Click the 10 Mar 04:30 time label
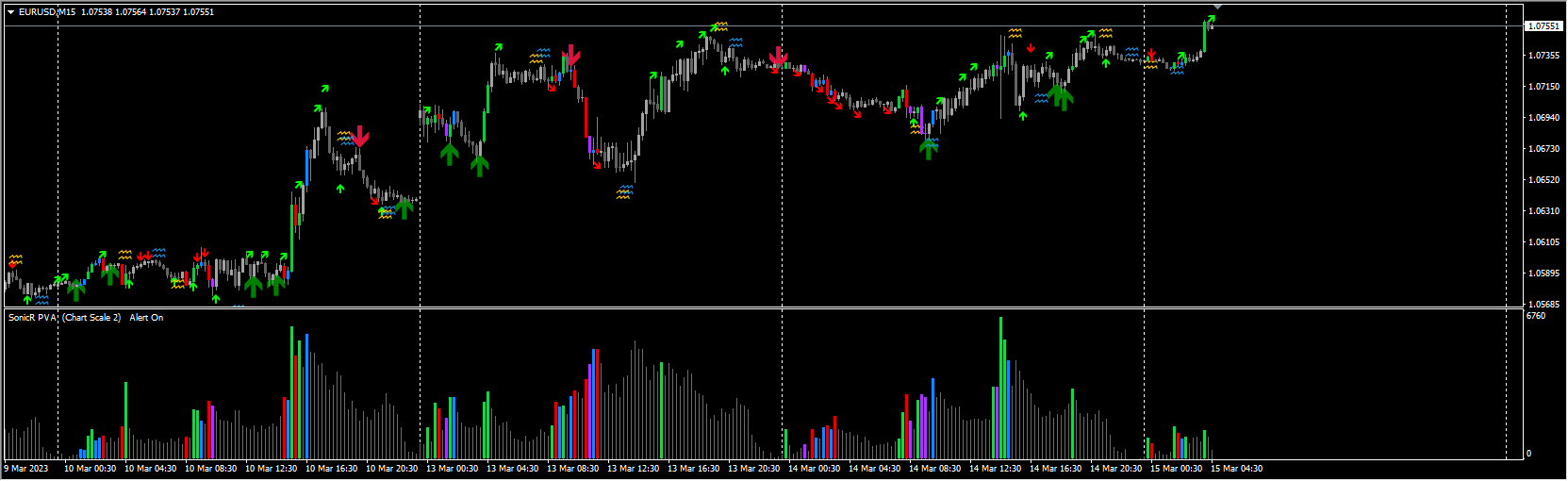Image resolution: width=1568 pixels, height=481 pixels. [151, 469]
